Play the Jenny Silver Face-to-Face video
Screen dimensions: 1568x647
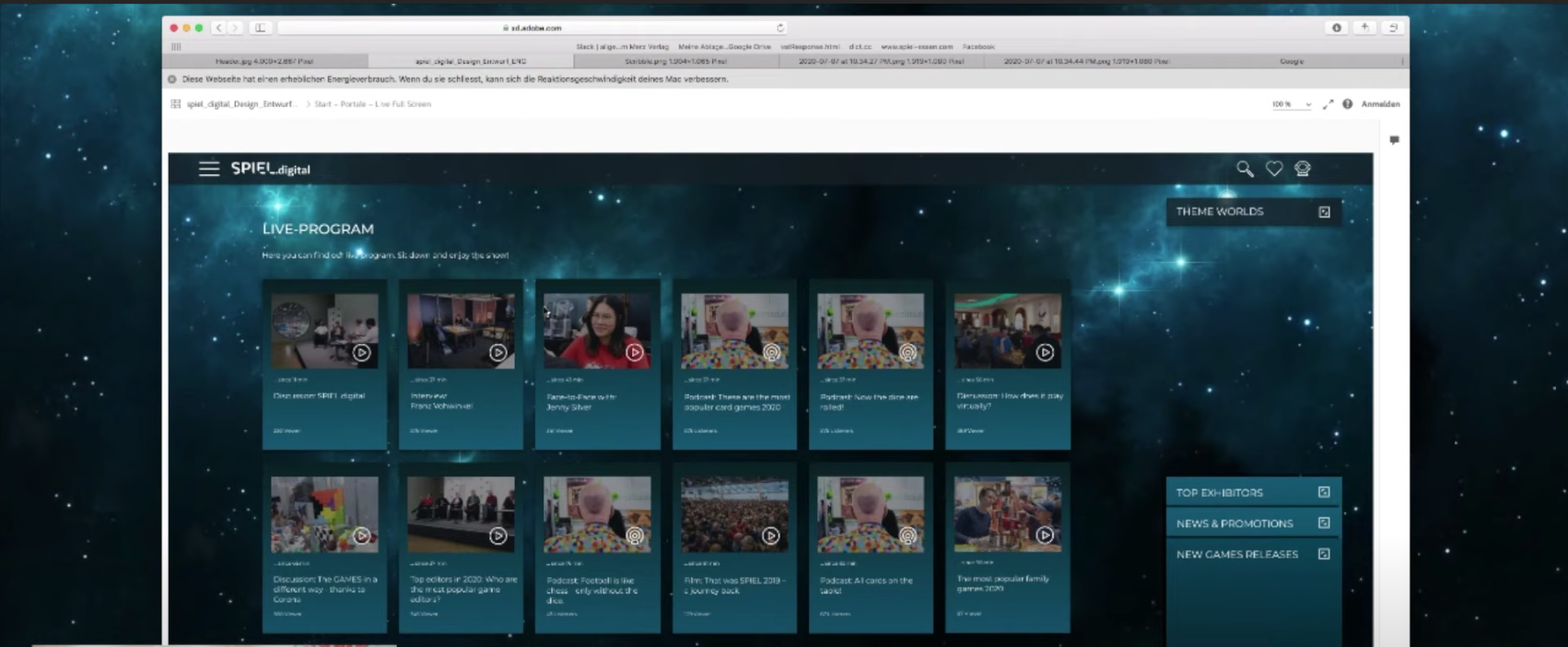[x=635, y=352]
